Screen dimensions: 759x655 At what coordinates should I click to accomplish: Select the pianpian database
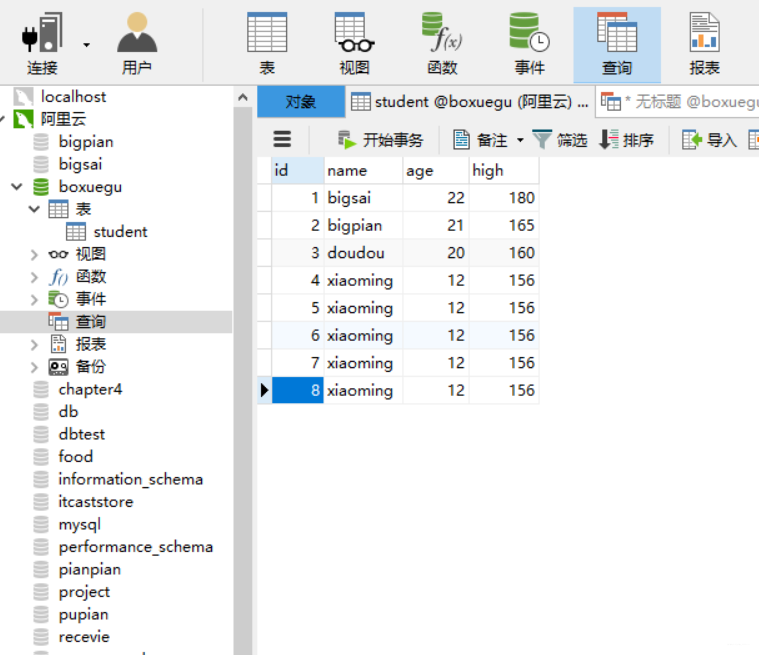tap(90, 569)
